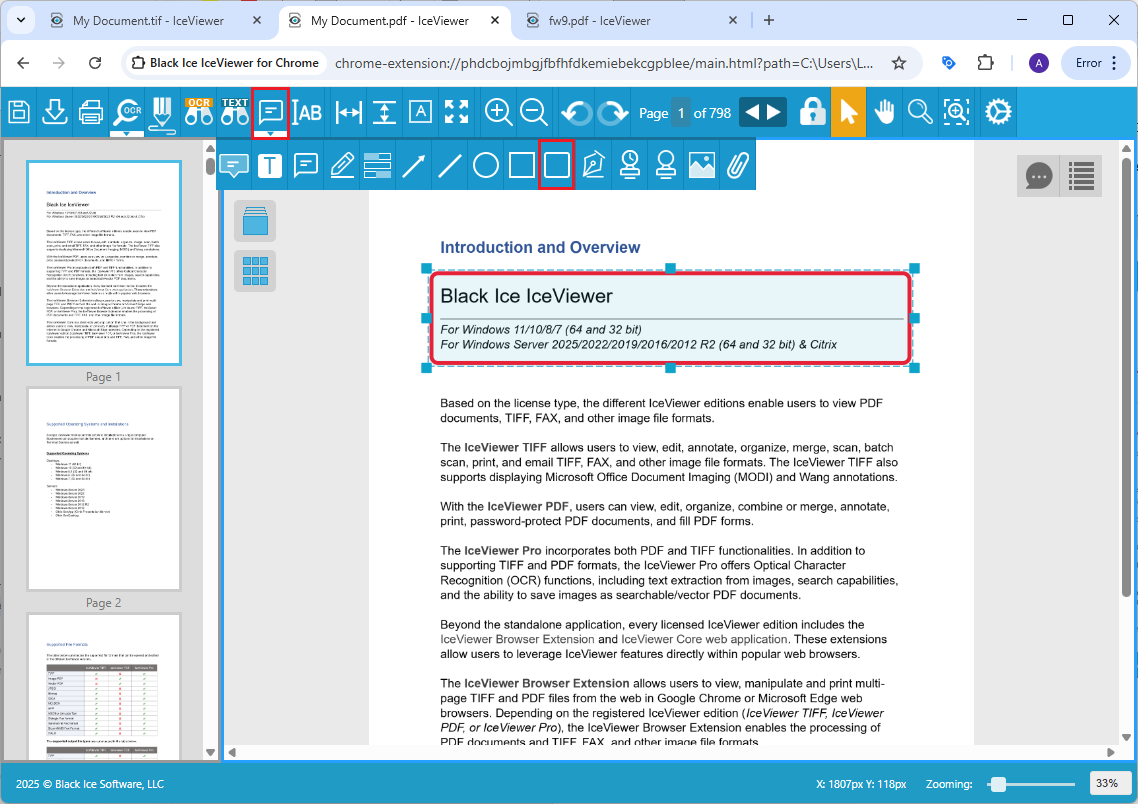Insert an image annotation
This screenshot has width=1138, height=804.
pos(702,165)
